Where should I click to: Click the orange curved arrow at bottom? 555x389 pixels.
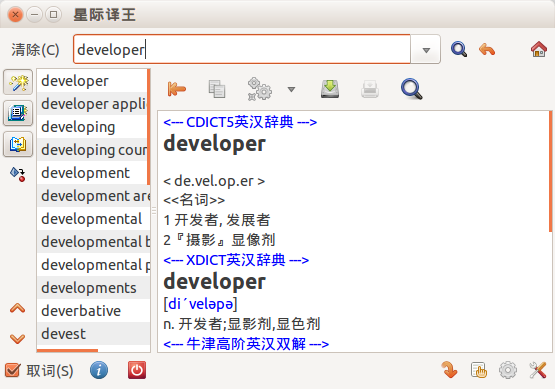coord(450,370)
